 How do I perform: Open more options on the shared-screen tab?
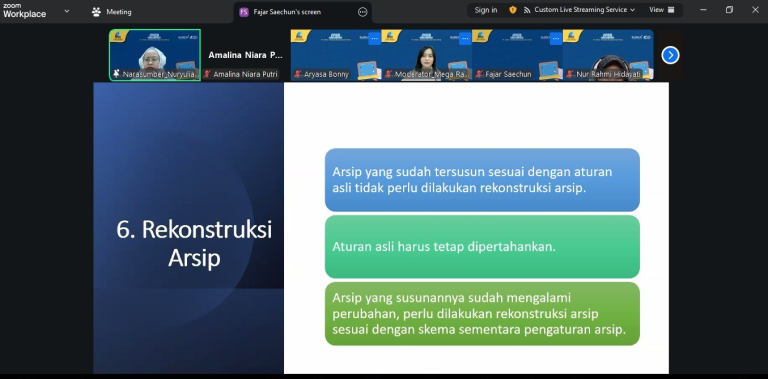[362, 12]
